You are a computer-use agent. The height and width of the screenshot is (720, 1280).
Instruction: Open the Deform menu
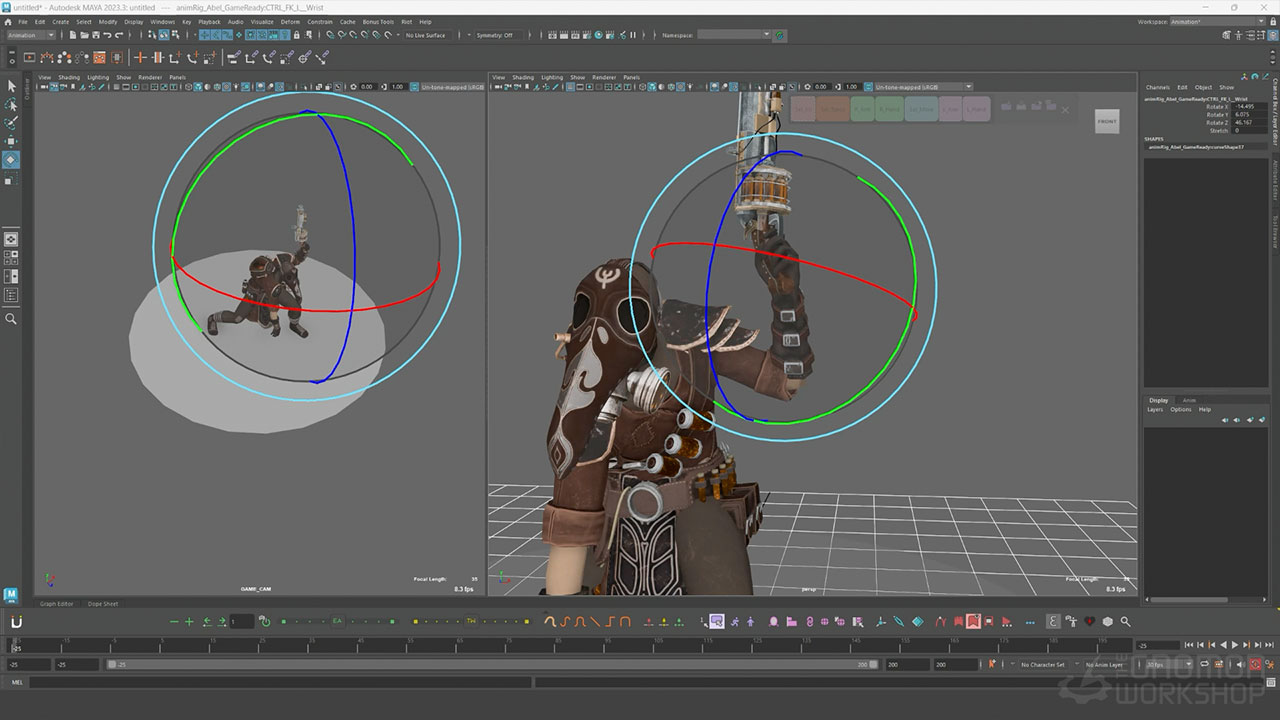click(289, 21)
